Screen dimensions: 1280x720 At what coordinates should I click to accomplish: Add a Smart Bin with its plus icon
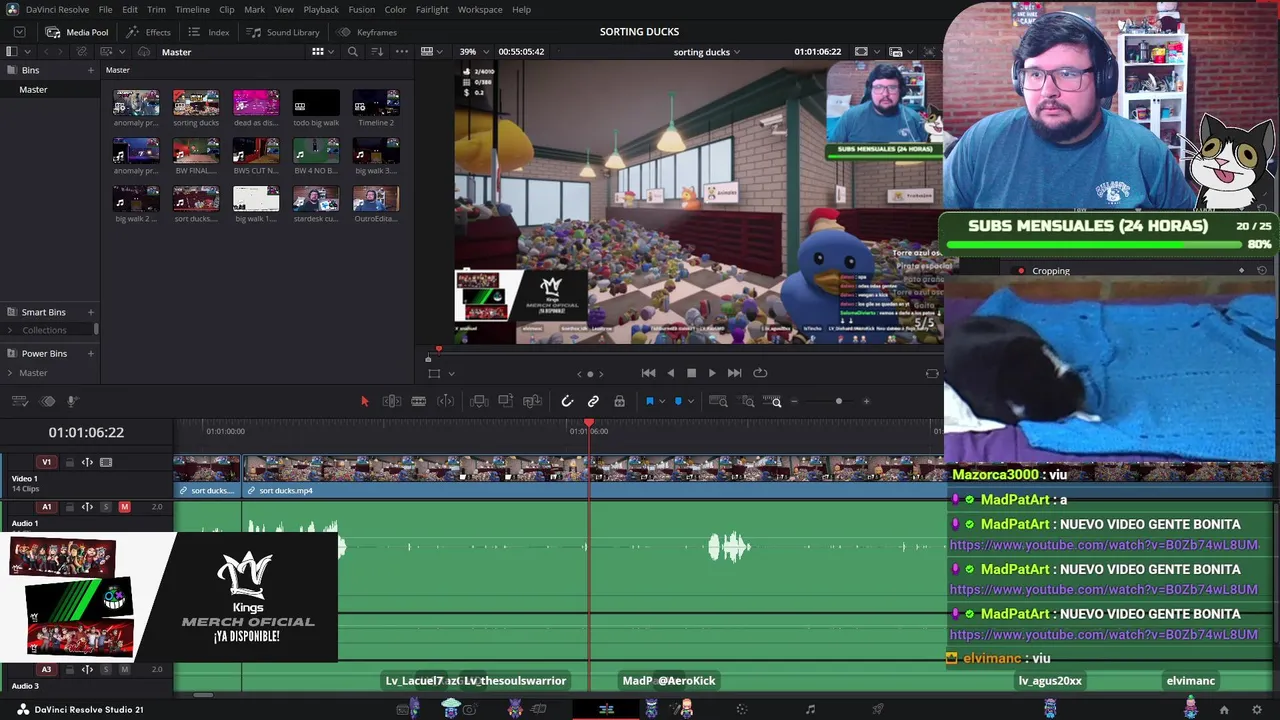90,312
